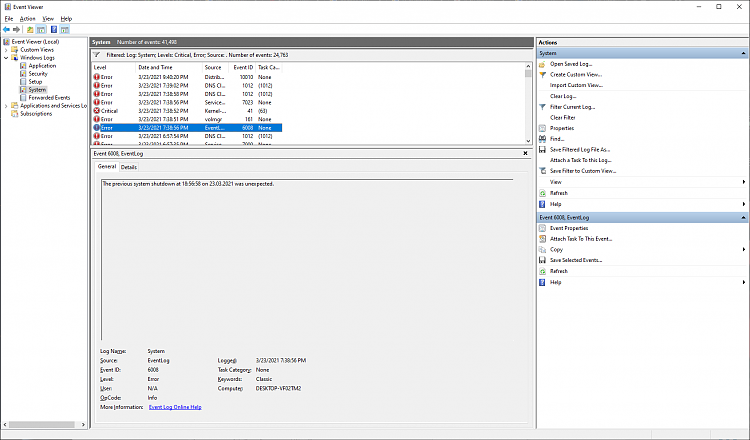Switch to the Details tab
This screenshot has height=440, width=750.
pos(129,167)
